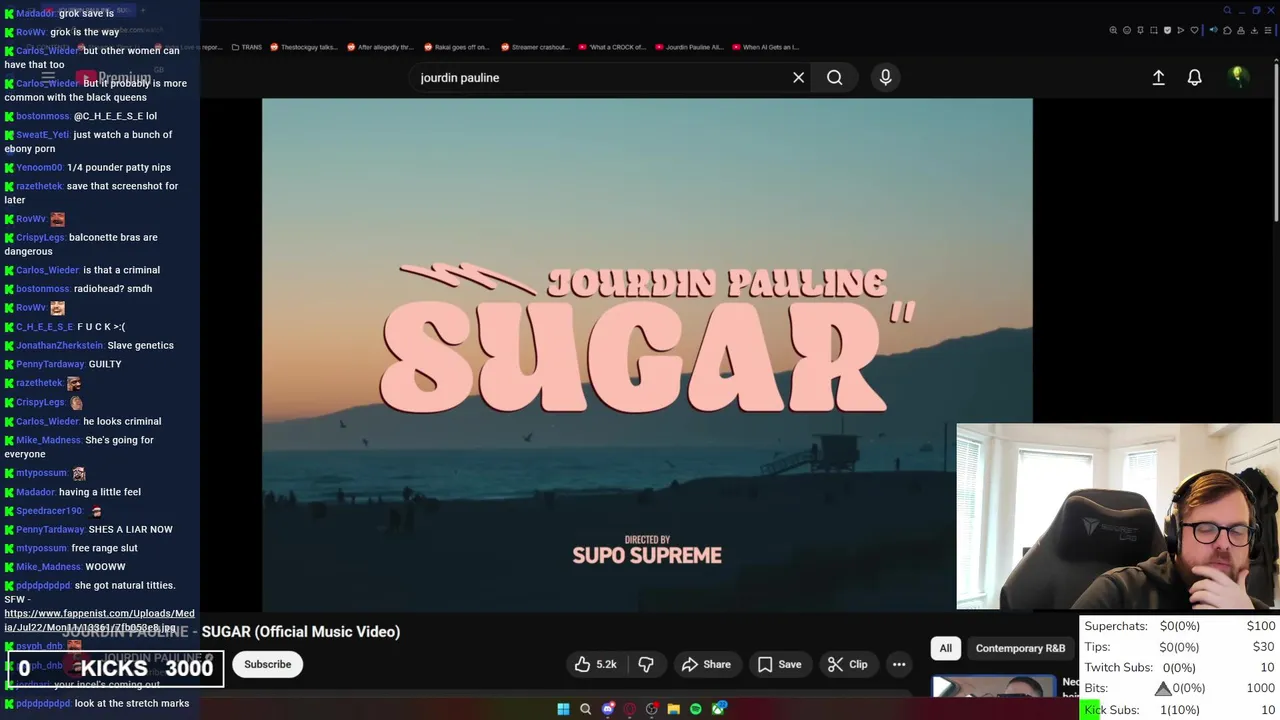Click 'SUGAR (Official Music Video)' title
Screen dimensions: 1280x720
point(300,631)
